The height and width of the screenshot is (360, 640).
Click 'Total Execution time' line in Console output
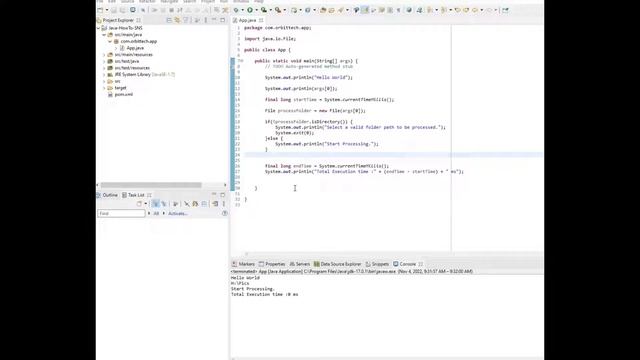pyautogui.click(x=264, y=294)
